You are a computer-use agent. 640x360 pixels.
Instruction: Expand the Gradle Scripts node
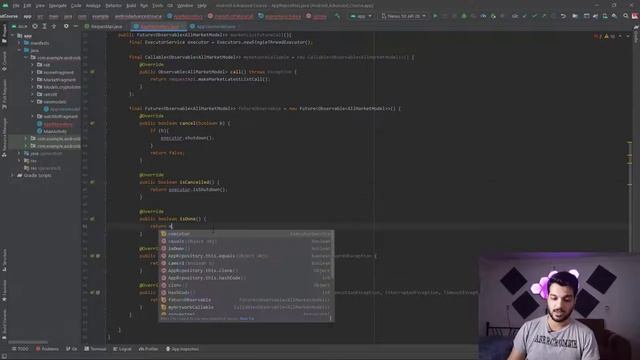click(x=13, y=176)
